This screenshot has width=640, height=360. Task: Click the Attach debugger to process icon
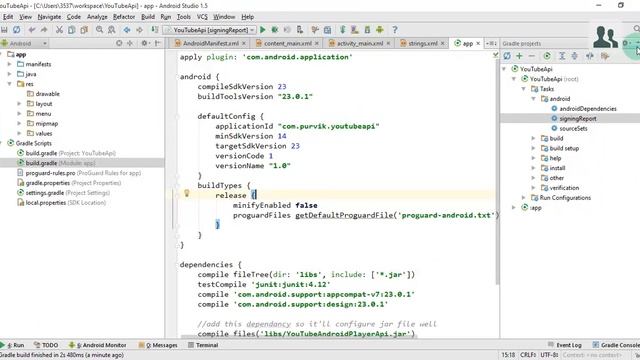300,30
